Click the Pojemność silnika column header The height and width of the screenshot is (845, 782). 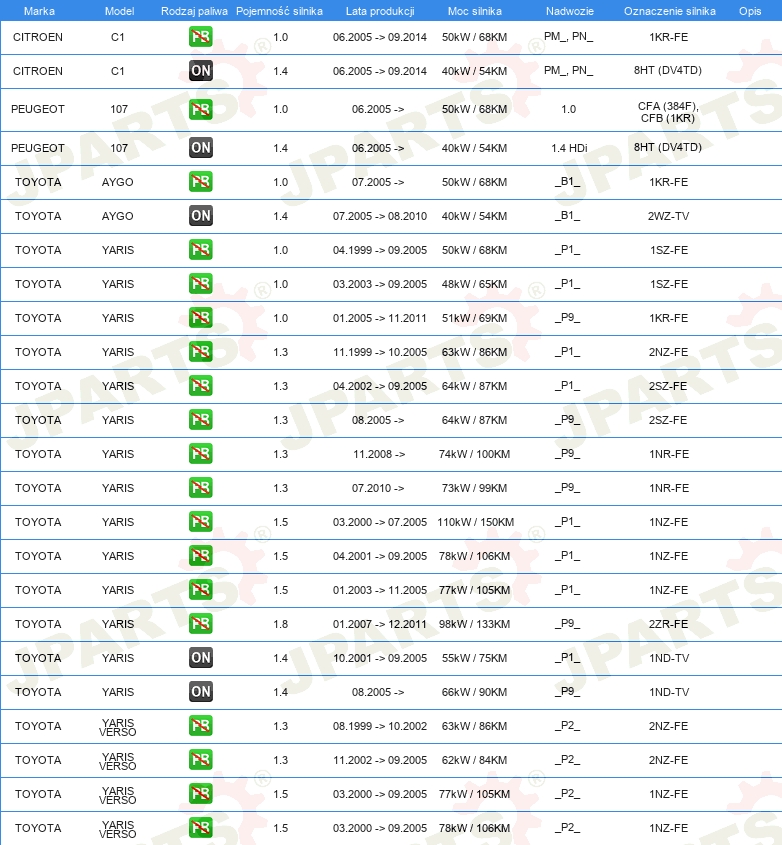[x=279, y=11]
